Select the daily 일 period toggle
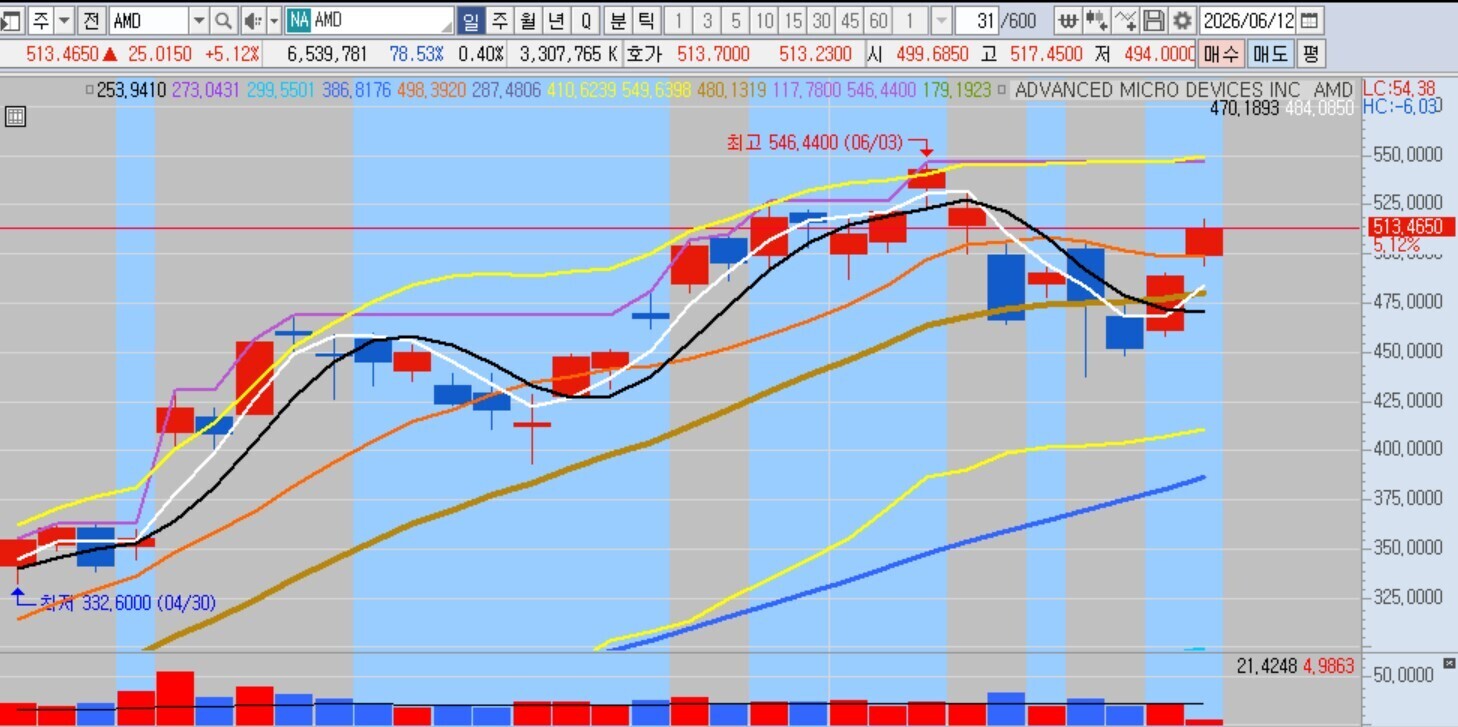1458x727 pixels. coord(471,20)
